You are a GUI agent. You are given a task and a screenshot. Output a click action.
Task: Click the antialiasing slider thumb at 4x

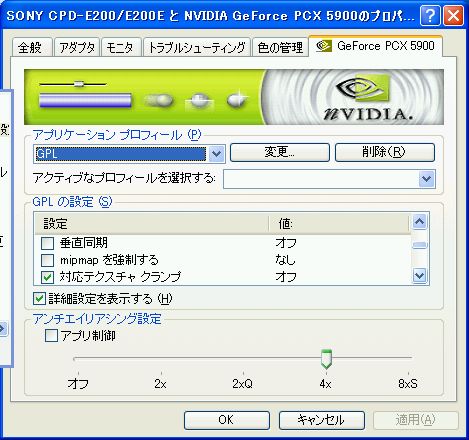pos(326,359)
